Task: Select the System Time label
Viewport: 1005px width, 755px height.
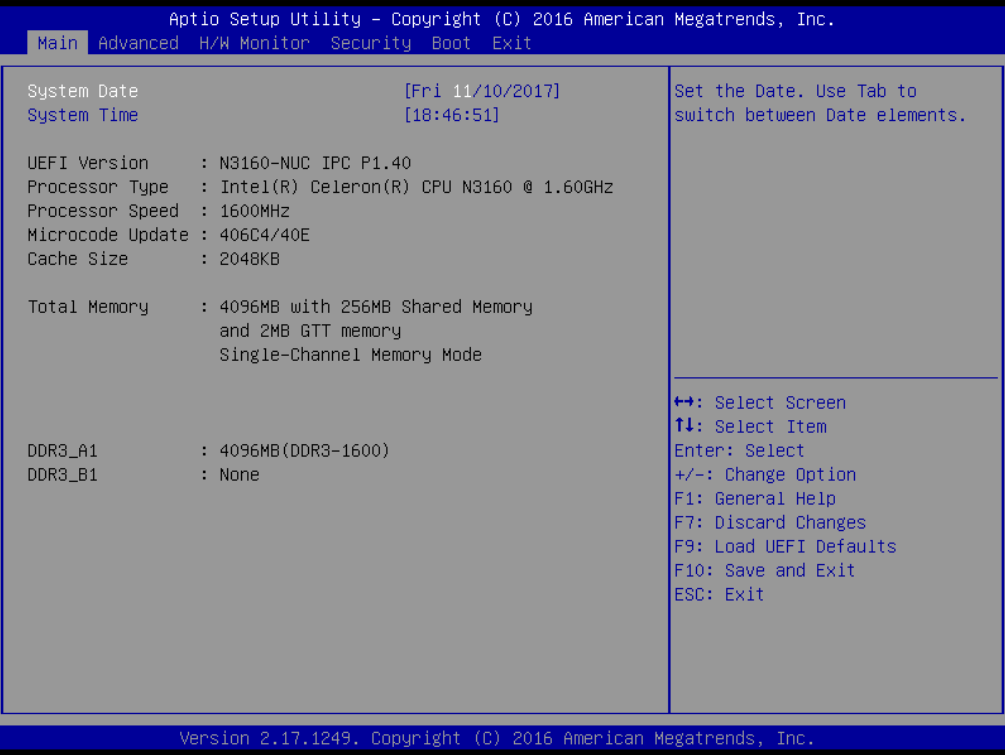Action: (82, 115)
